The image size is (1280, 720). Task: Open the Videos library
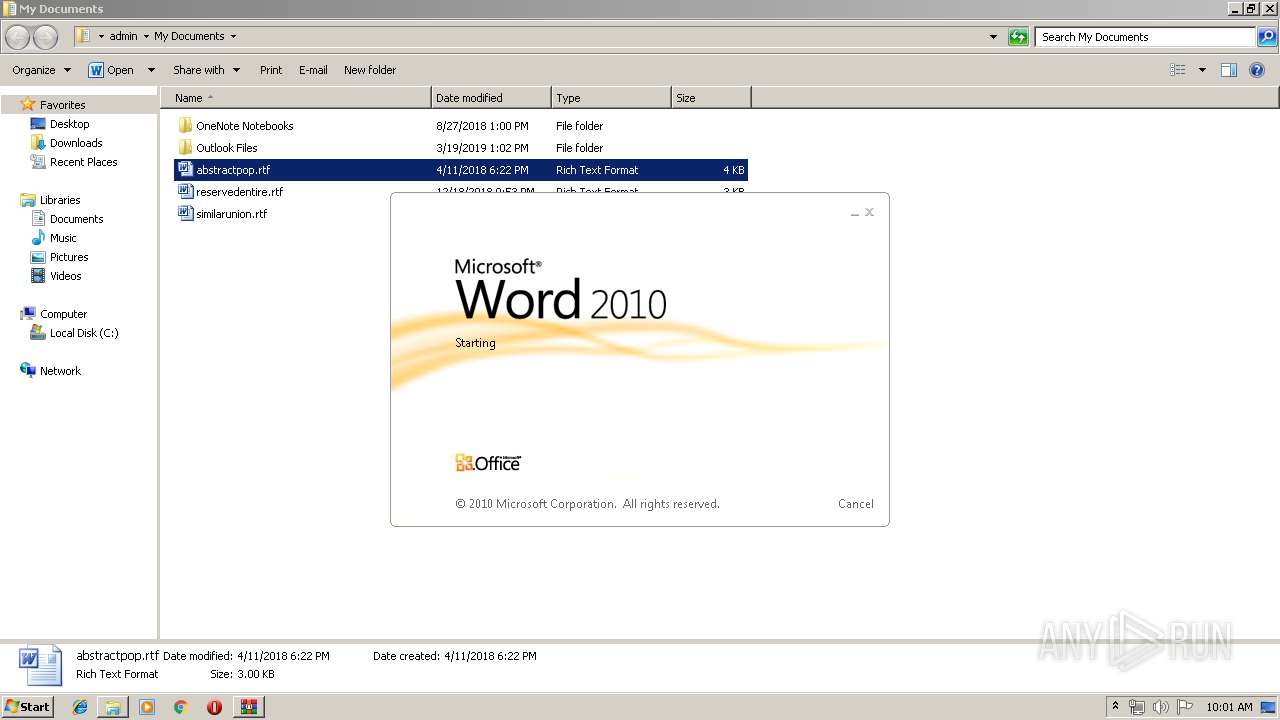[65, 276]
